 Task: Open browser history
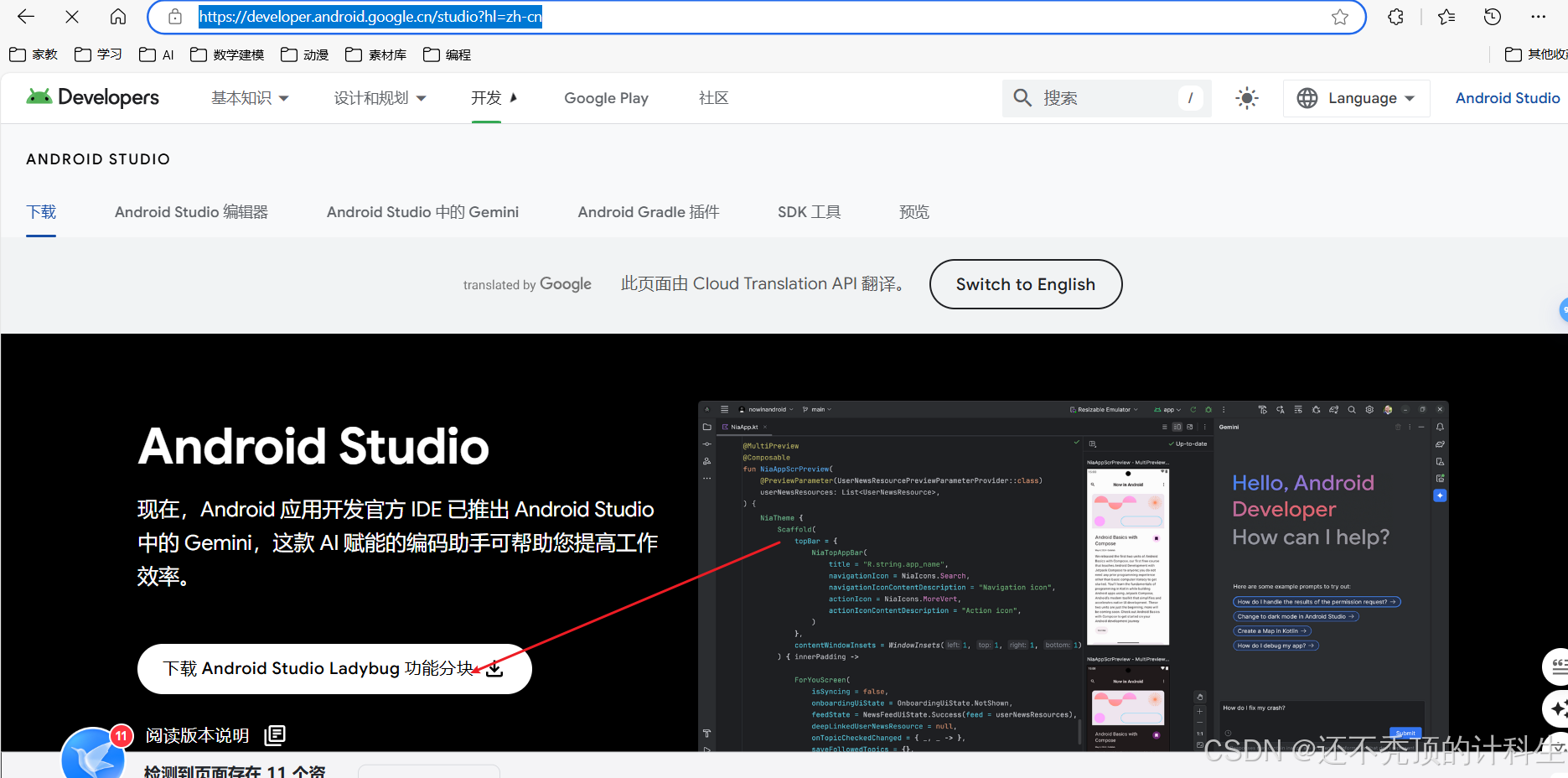1493,17
